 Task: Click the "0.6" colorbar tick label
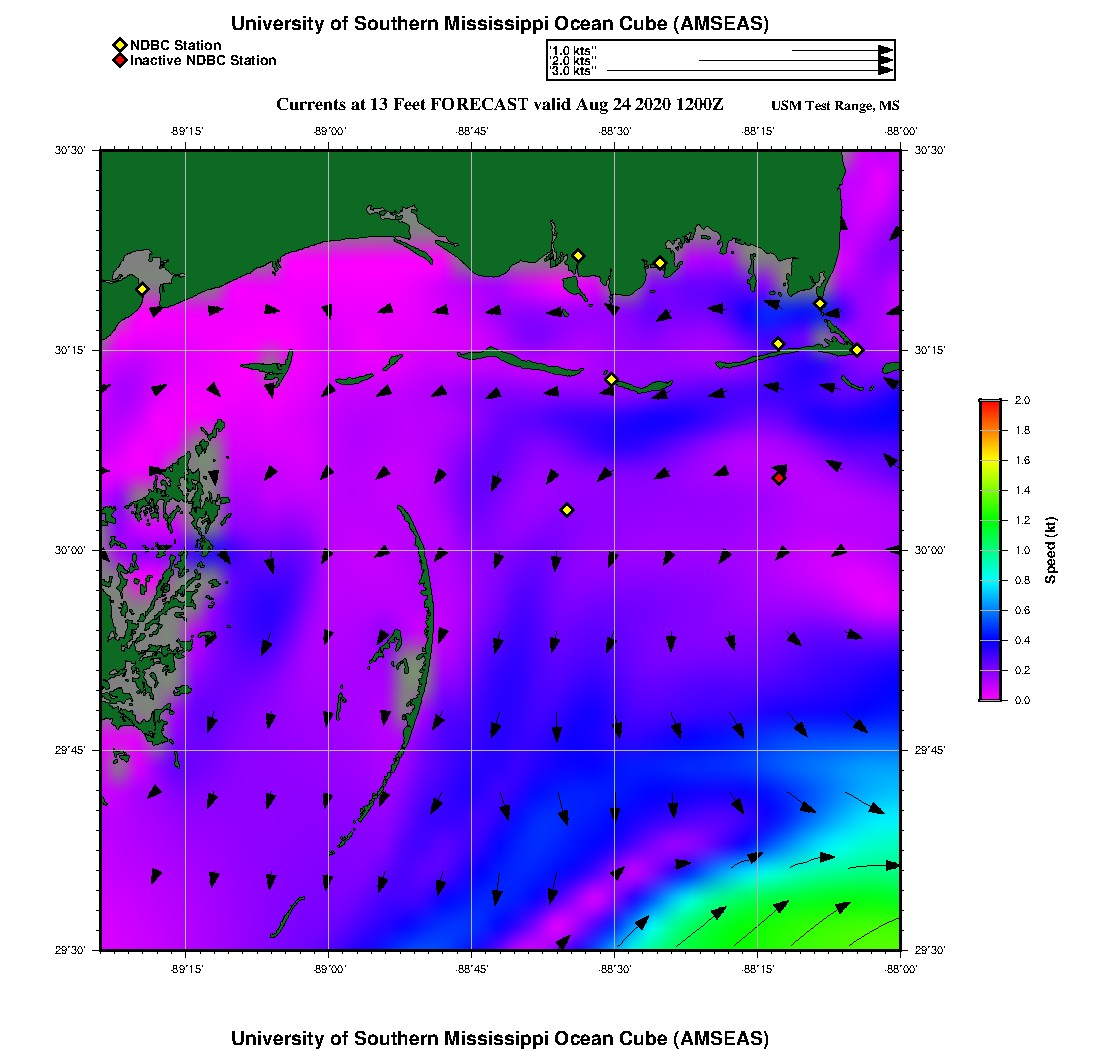(1022, 610)
